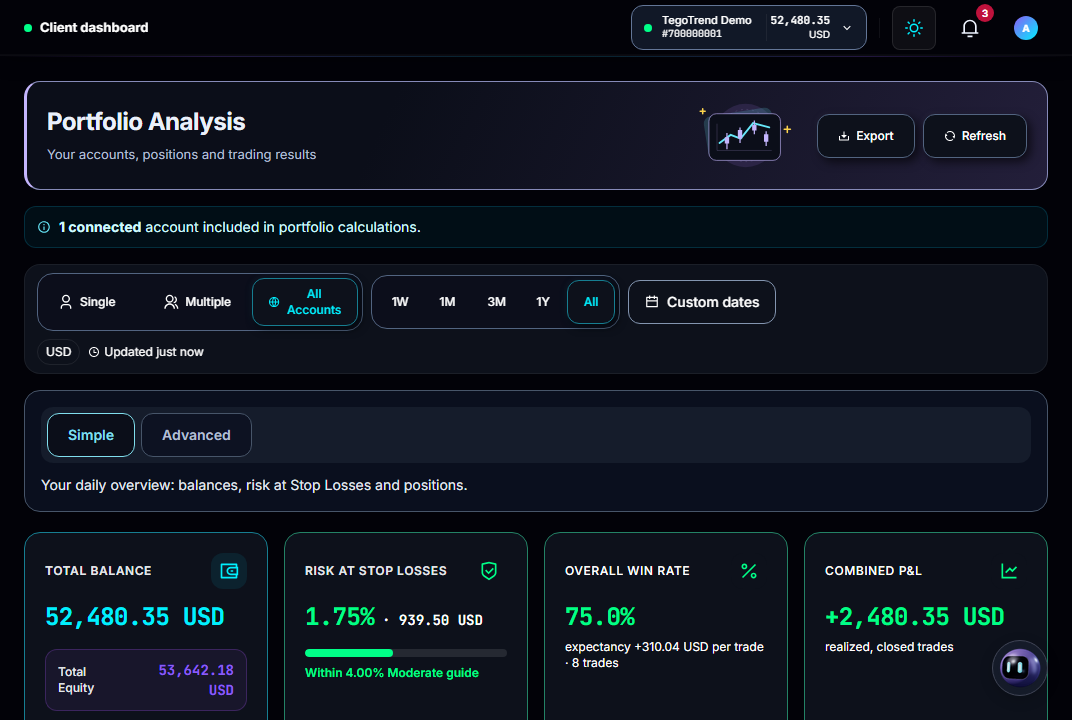Click the shield icon in Risk at Stop Losses
This screenshot has width=1072, height=720.
point(489,571)
